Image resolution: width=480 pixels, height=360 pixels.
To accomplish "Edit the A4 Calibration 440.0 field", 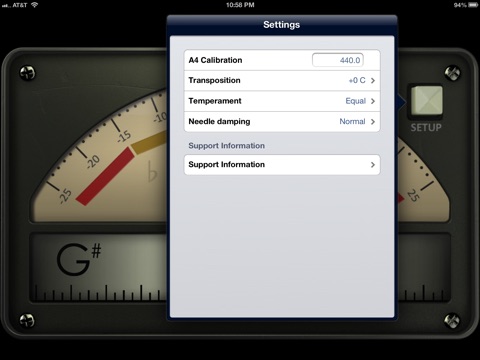I will point(338,60).
